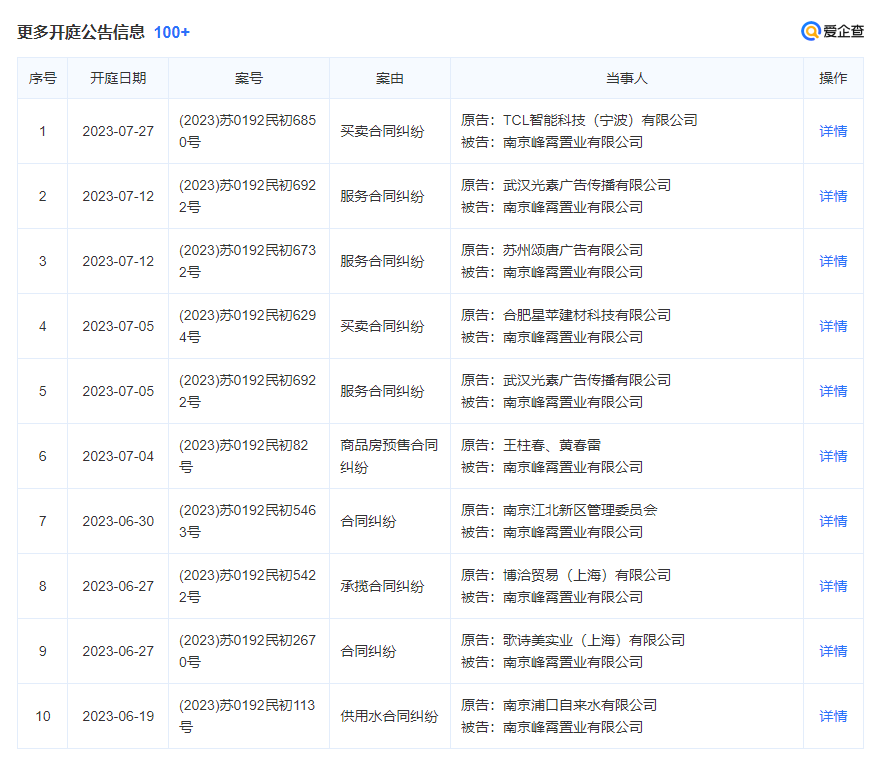Click the 案号 column header
Viewport: 878px width, 760px height.
(249, 78)
